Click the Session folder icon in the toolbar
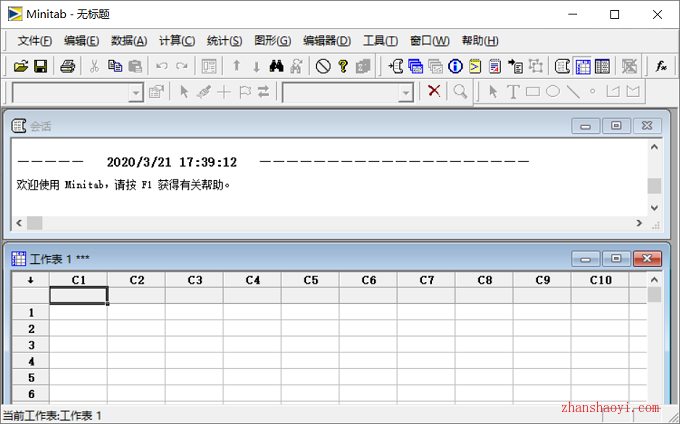This screenshot has height=424, width=680. (x=396, y=66)
